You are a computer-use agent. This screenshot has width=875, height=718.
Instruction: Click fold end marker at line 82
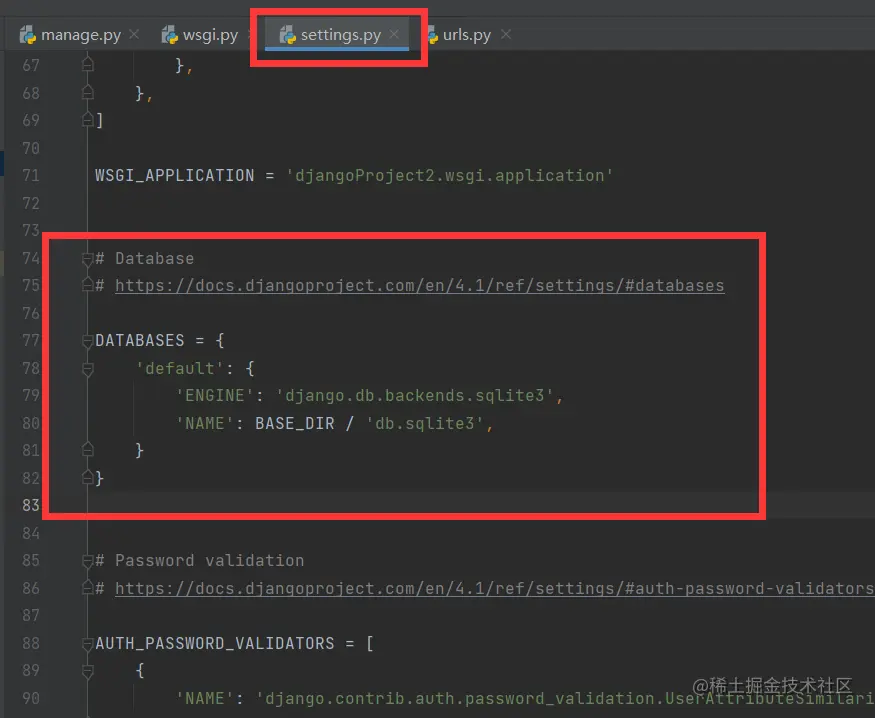pos(88,478)
